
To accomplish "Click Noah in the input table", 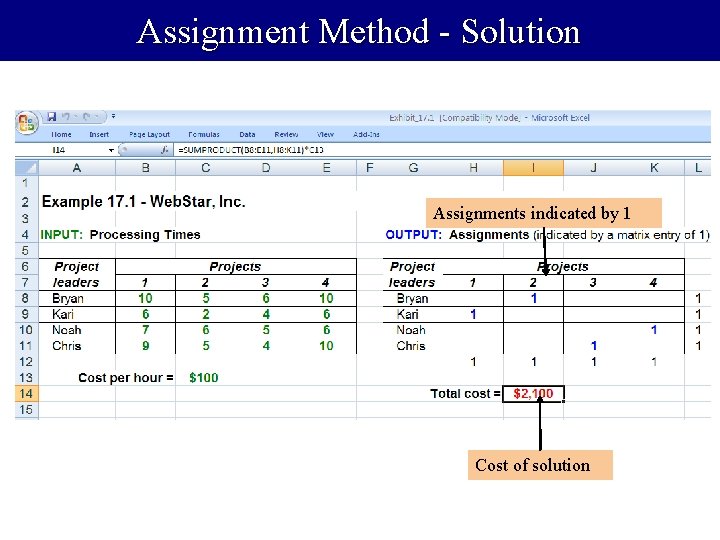I will (67, 330).
